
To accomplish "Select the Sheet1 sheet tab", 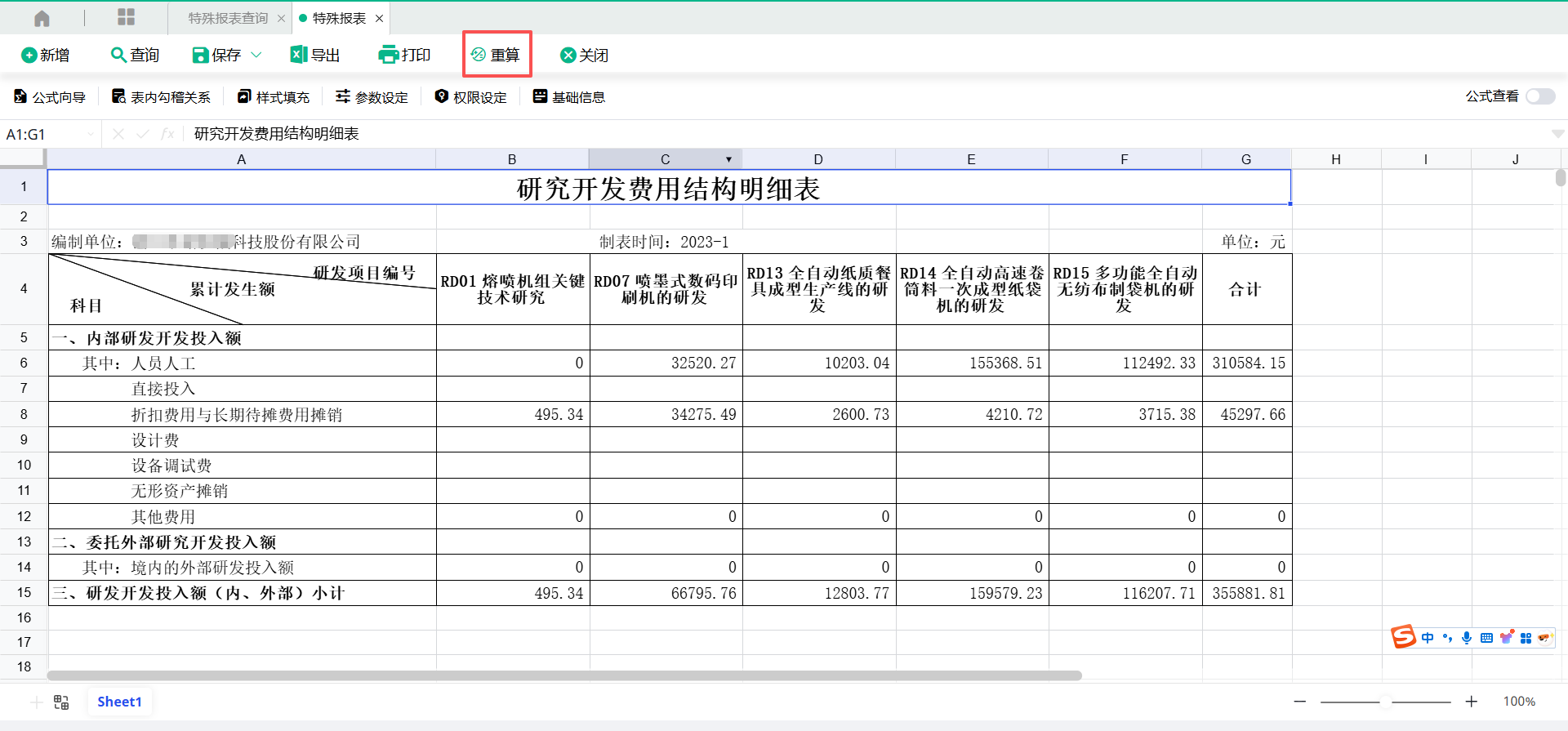I will tap(119, 702).
